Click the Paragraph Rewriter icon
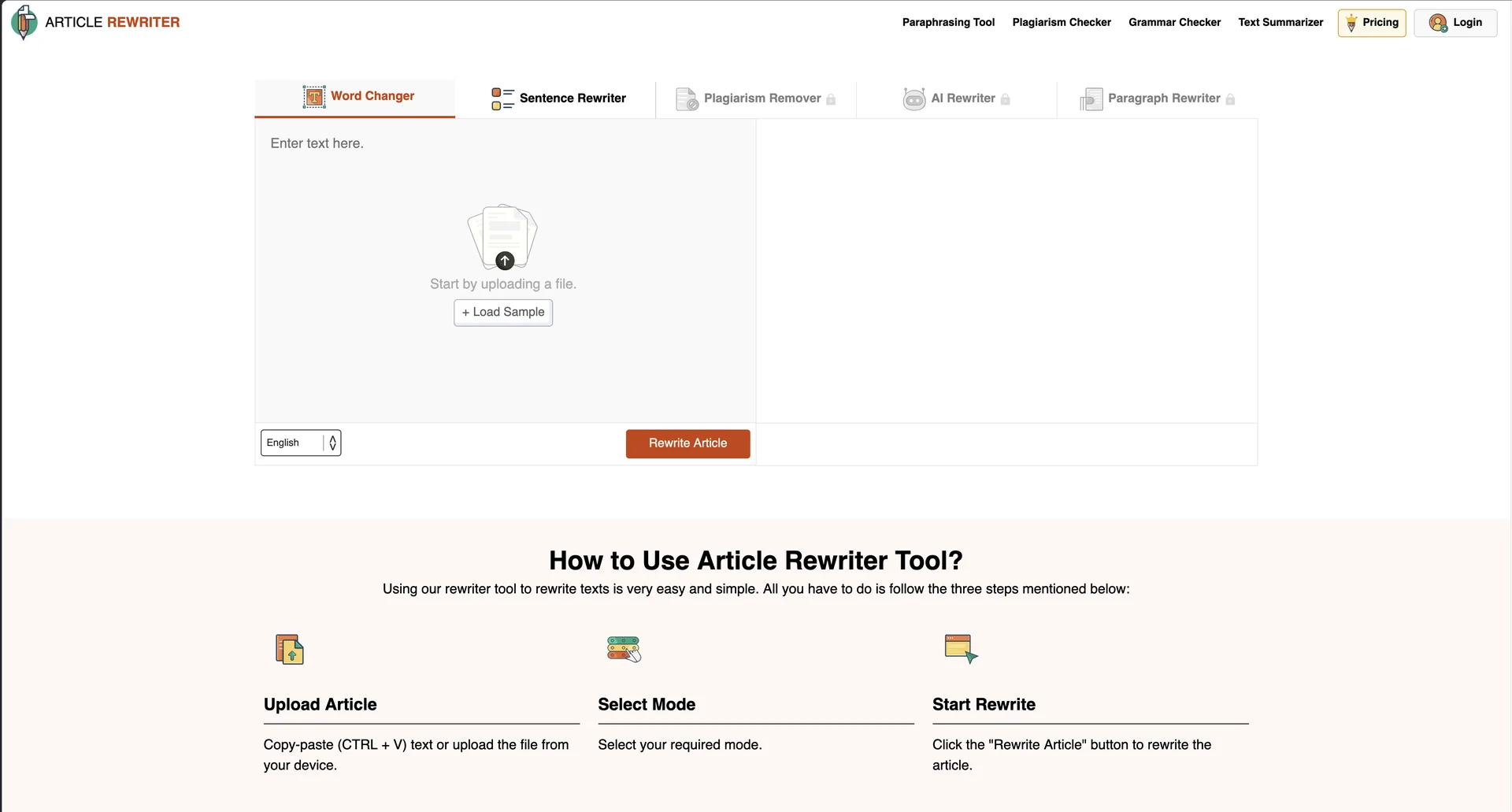The height and width of the screenshot is (812, 1512). pyautogui.click(x=1091, y=99)
